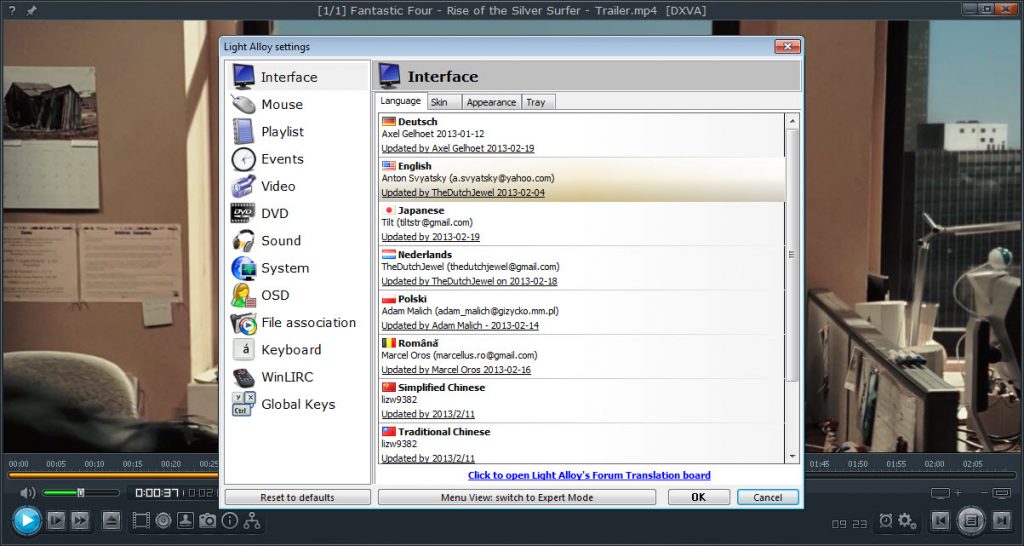This screenshot has width=1024, height=546.
Task: Click the elapsed time display 0:00:37
Action: (157, 493)
